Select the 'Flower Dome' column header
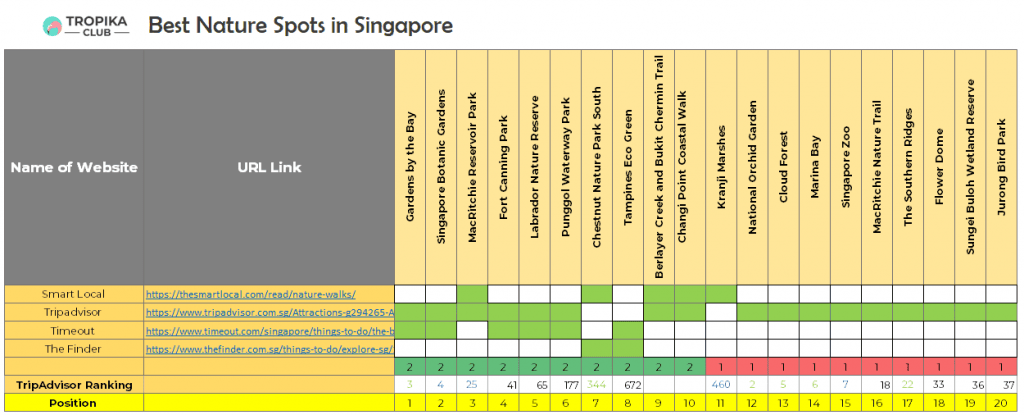 click(940, 167)
